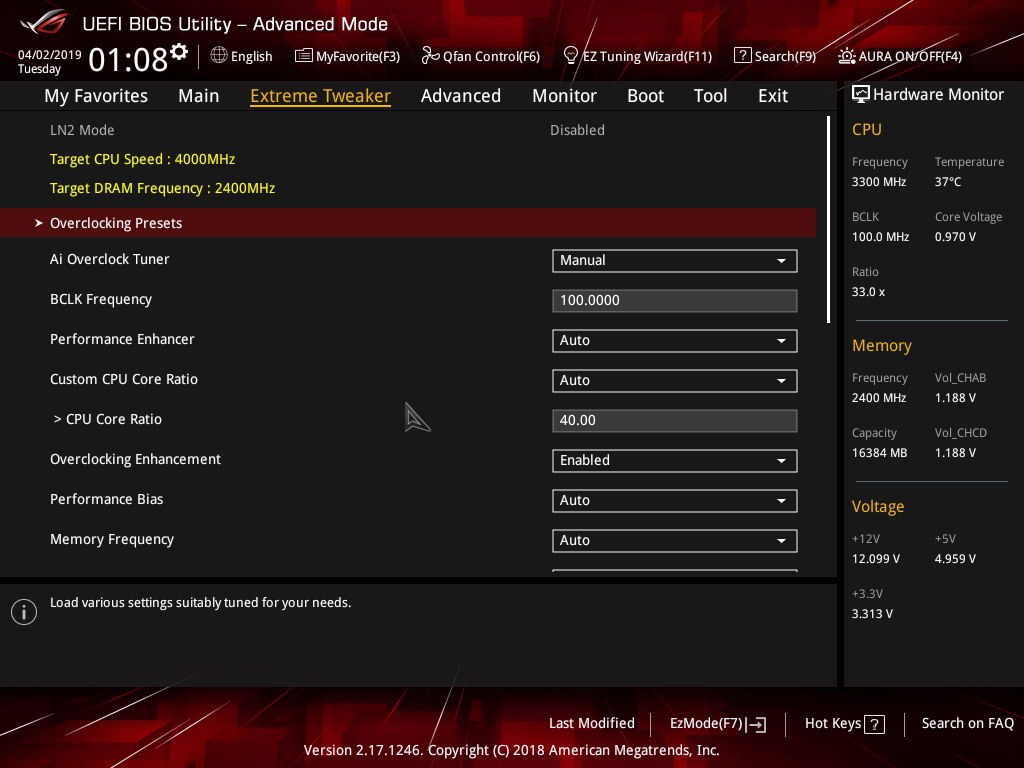Open the Exit tab
Screen dimensions: 1024x768
click(x=773, y=95)
